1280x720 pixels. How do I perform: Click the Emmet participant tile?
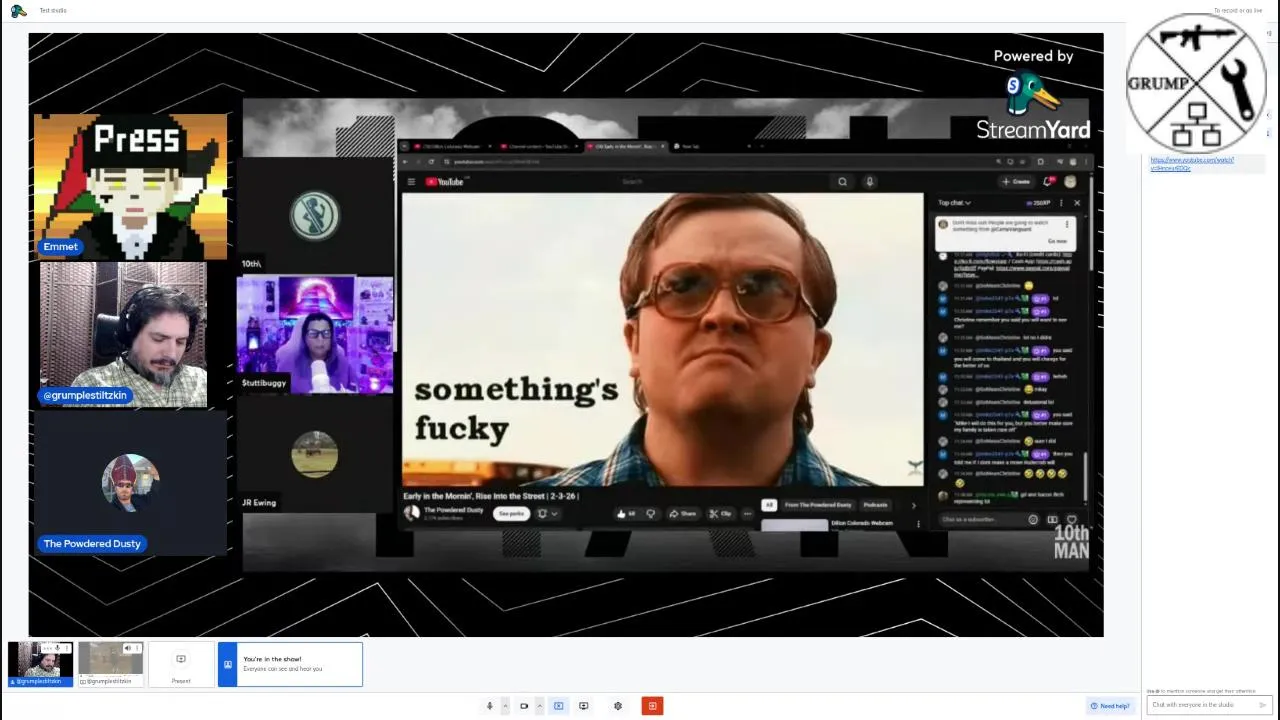coord(130,186)
